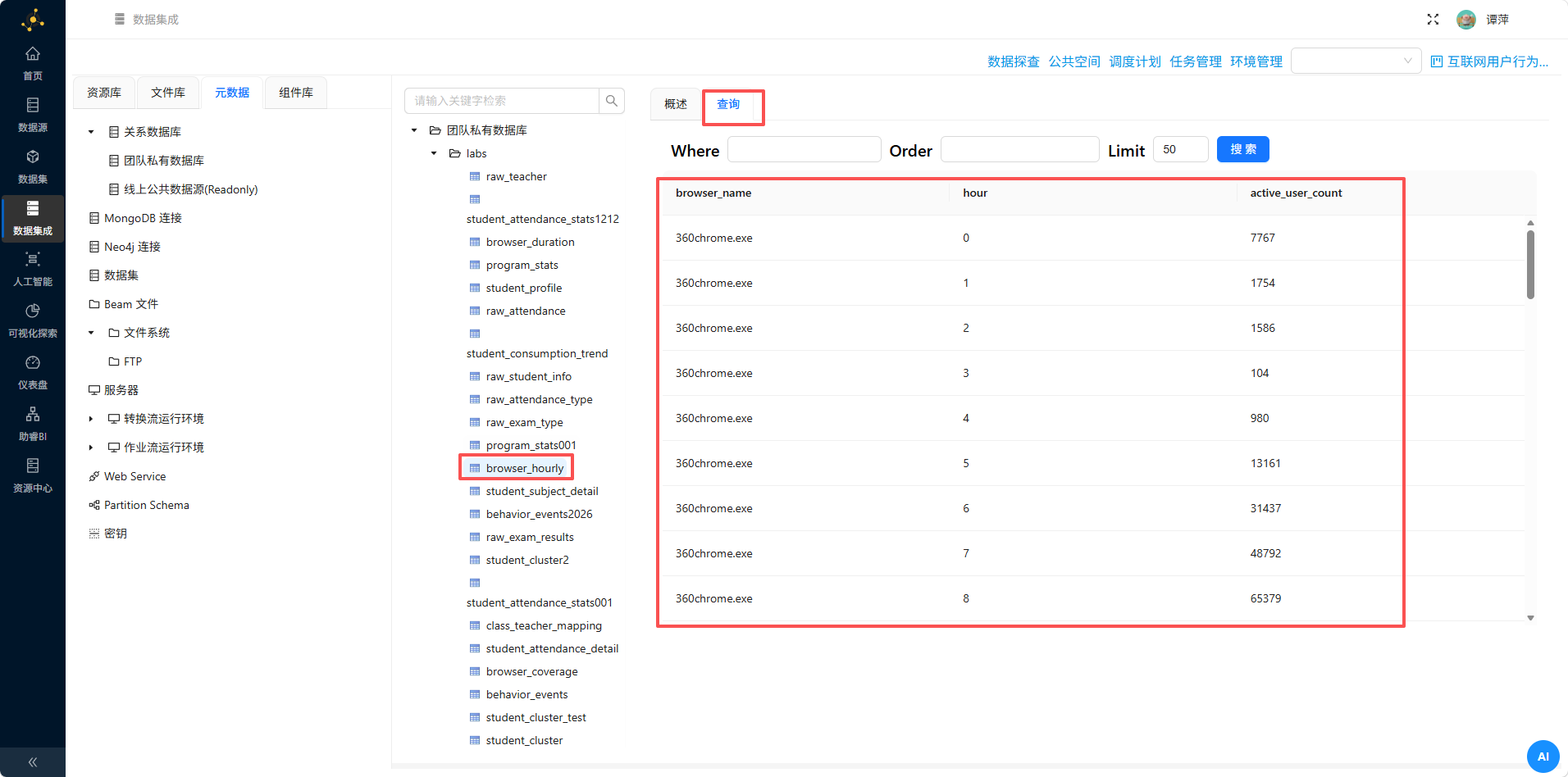This screenshot has height=777, width=1568.
Task: Click the active_user_count column header
Action: coord(1296,193)
